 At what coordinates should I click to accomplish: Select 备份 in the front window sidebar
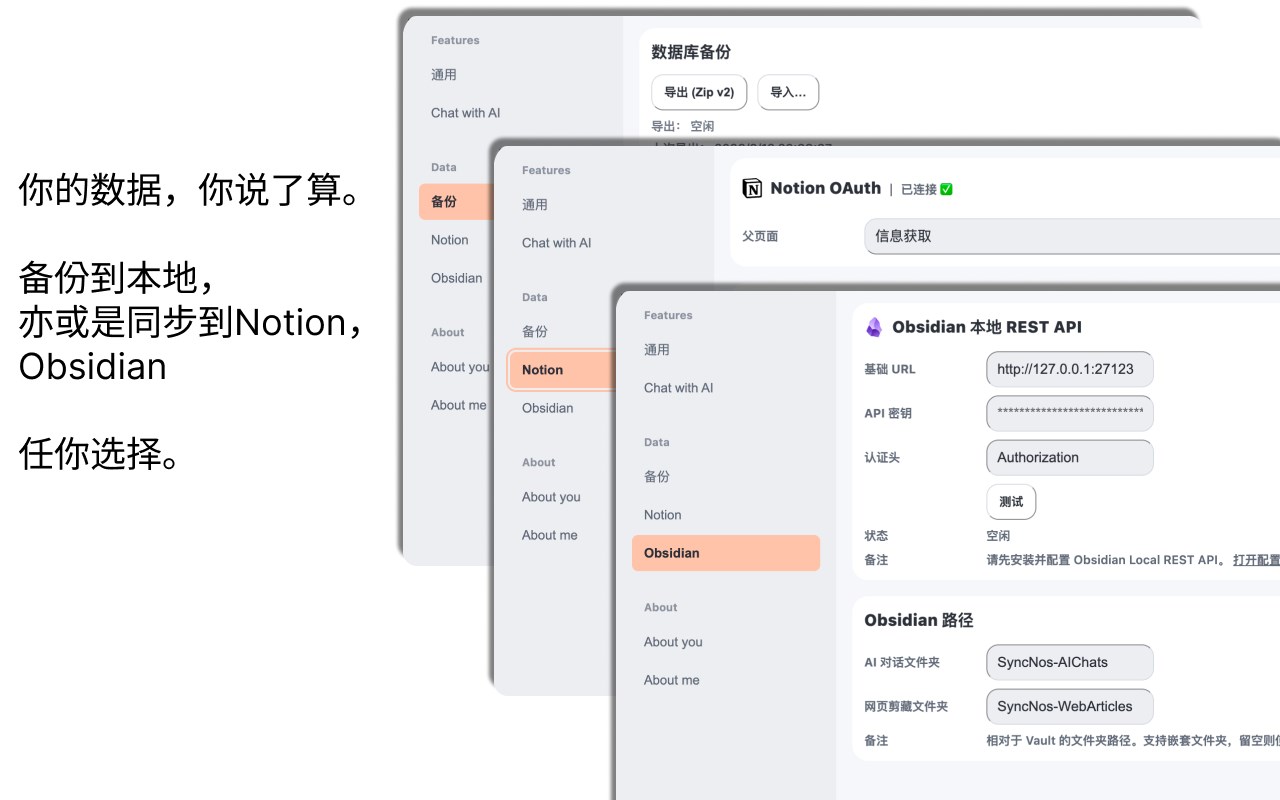[657, 477]
